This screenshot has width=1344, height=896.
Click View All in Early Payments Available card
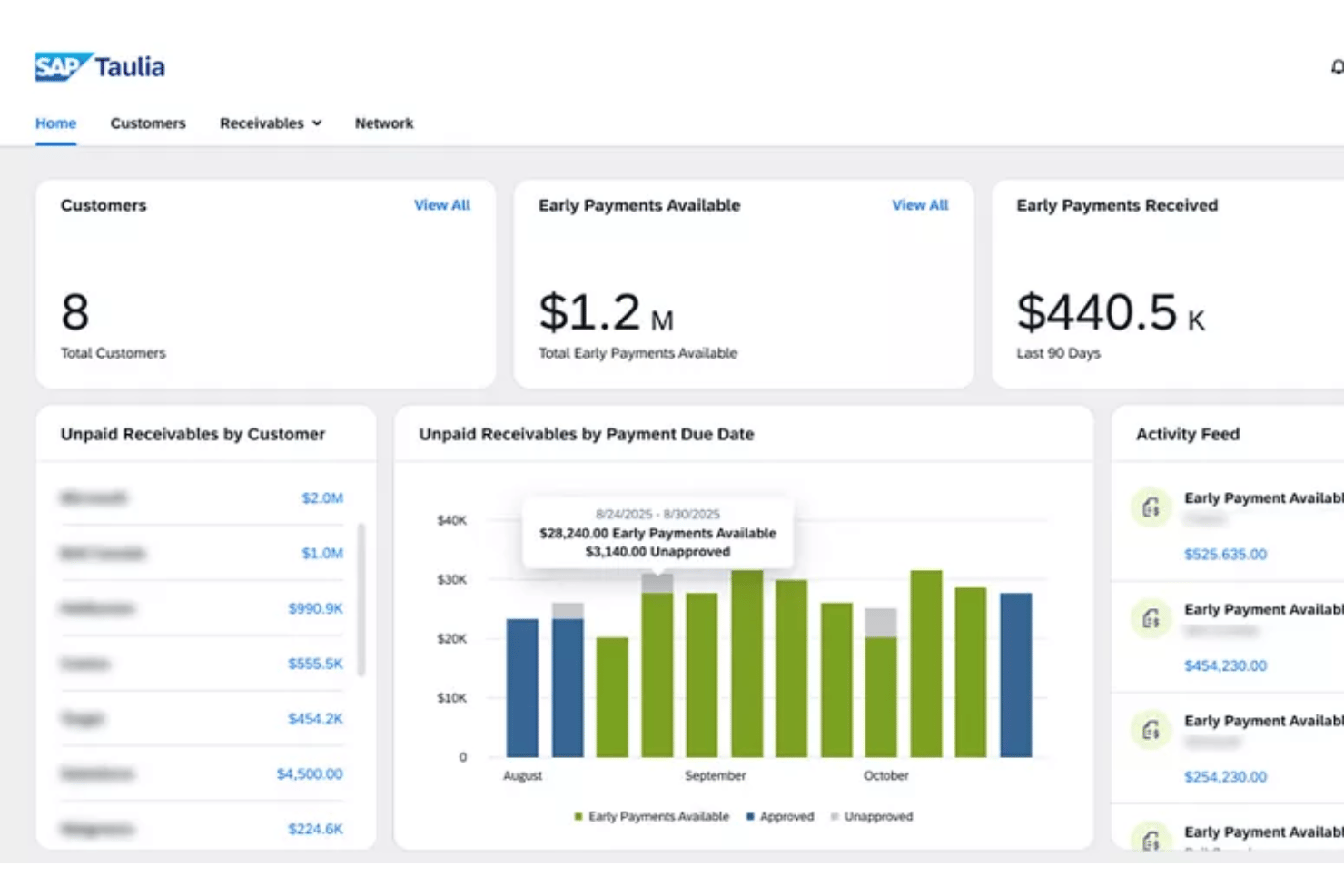(x=920, y=205)
